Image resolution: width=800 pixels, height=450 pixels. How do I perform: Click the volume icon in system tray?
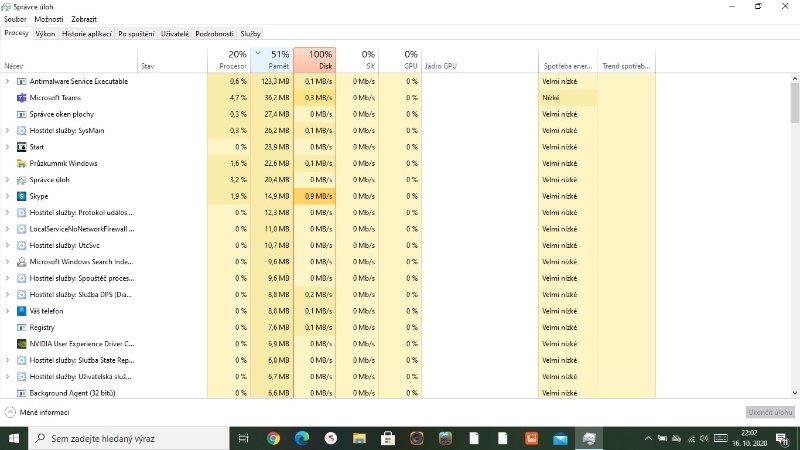pos(705,438)
